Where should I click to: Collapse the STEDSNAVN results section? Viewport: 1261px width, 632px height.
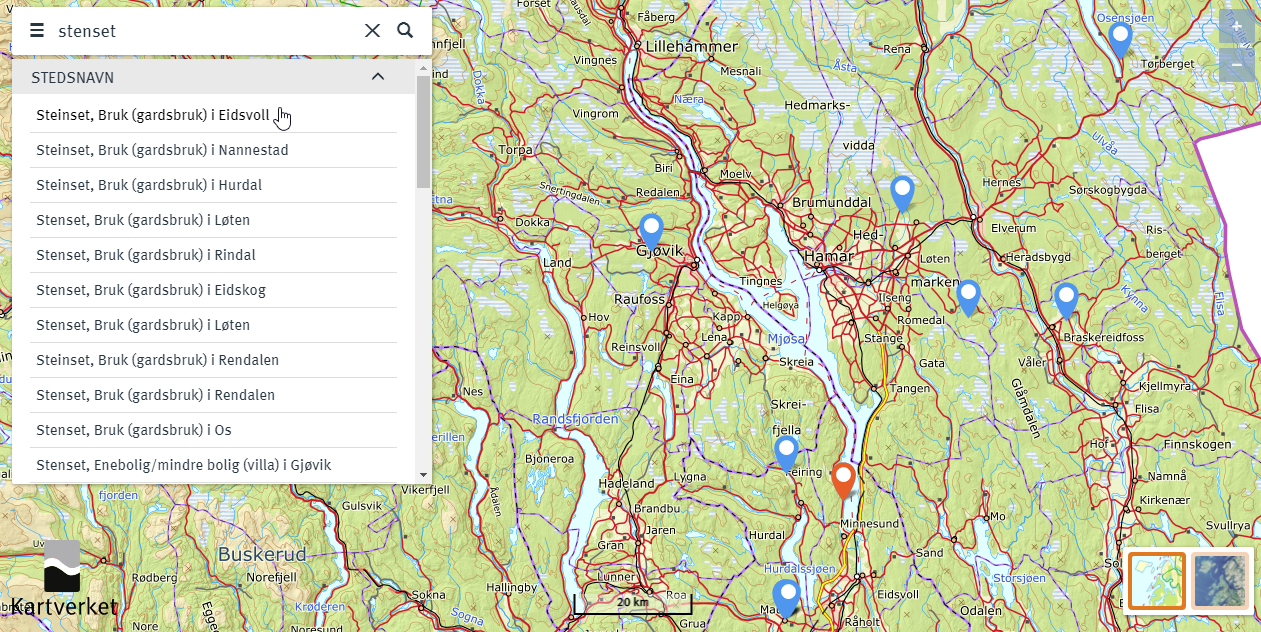[378, 77]
